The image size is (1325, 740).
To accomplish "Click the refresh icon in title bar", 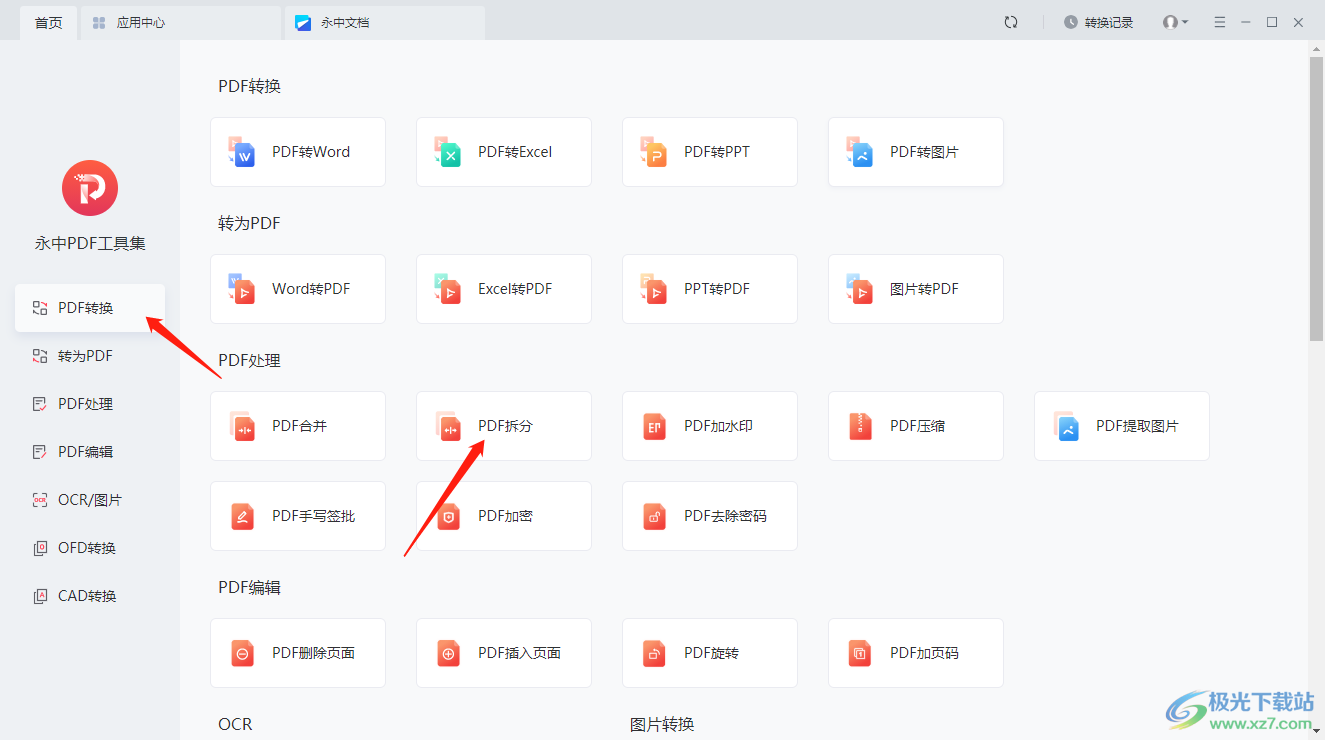I will pyautogui.click(x=1011, y=22).
